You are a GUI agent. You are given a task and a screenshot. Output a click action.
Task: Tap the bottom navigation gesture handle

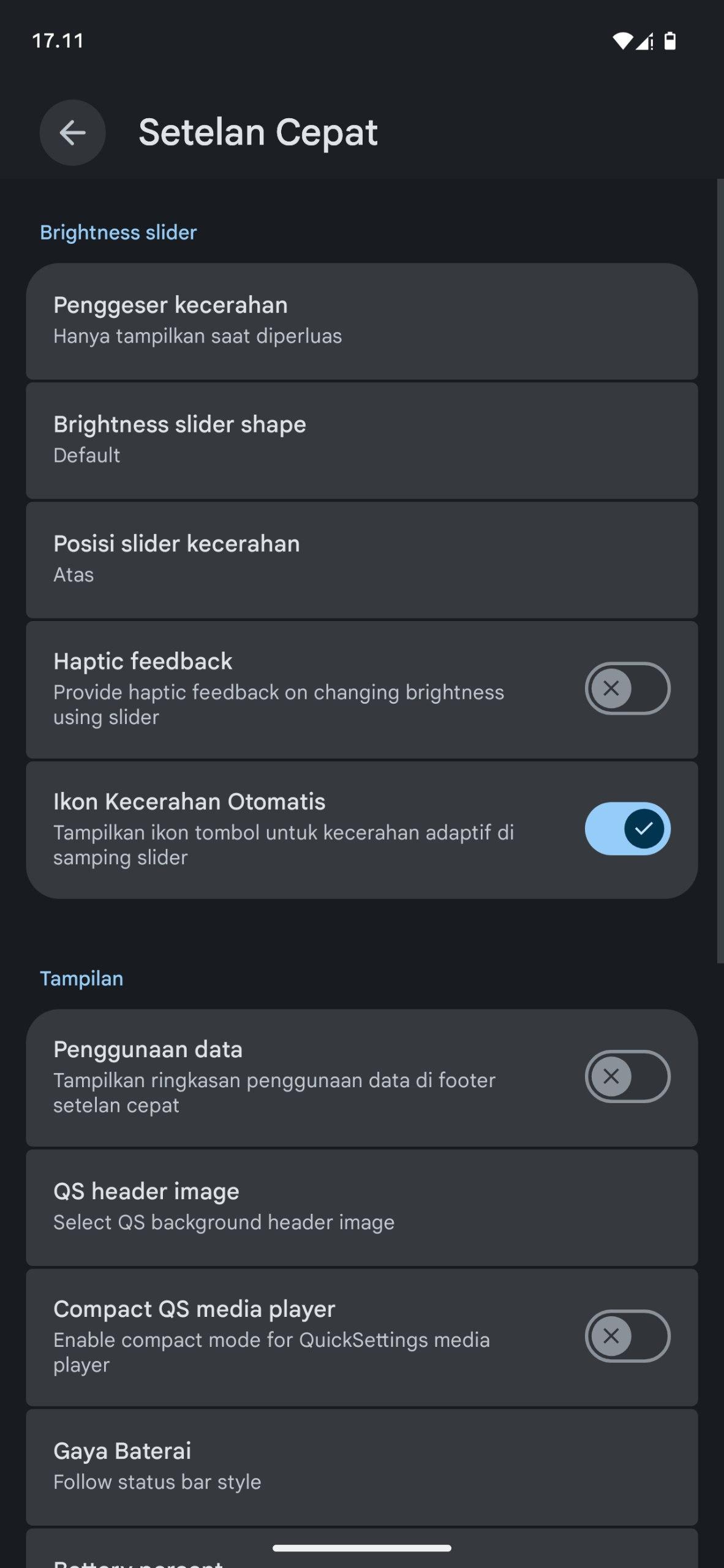tap(361, 1548)
